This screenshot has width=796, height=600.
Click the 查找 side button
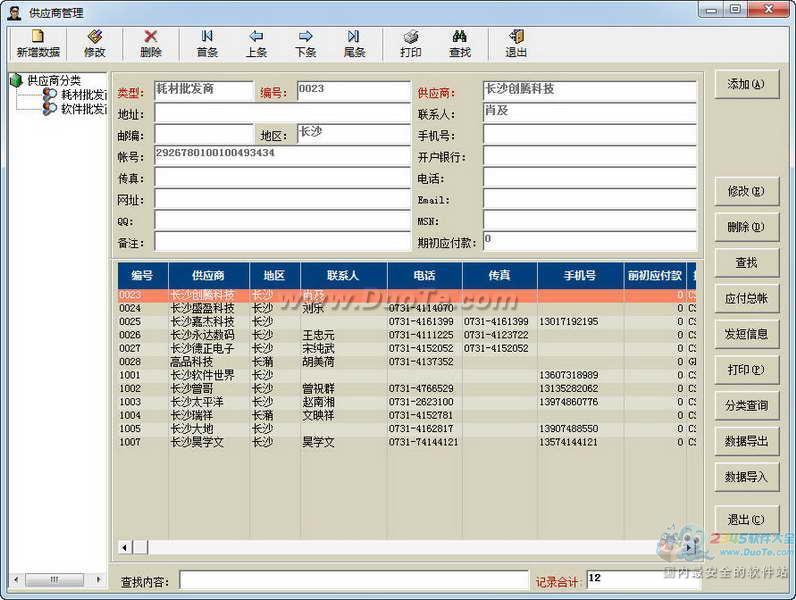pos(746,262)
